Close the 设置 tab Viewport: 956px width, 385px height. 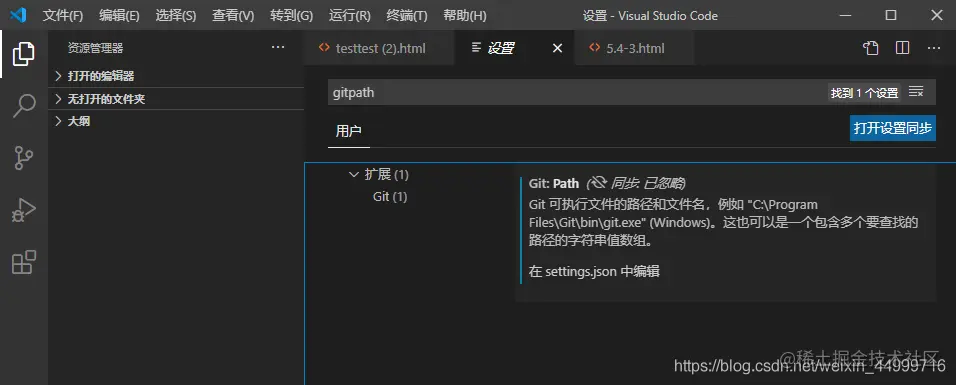557,48
